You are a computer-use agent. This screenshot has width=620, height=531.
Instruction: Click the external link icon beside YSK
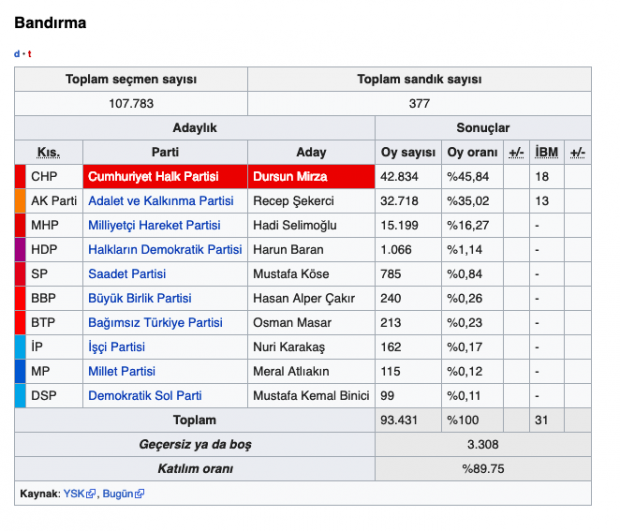tap(92, 494)
